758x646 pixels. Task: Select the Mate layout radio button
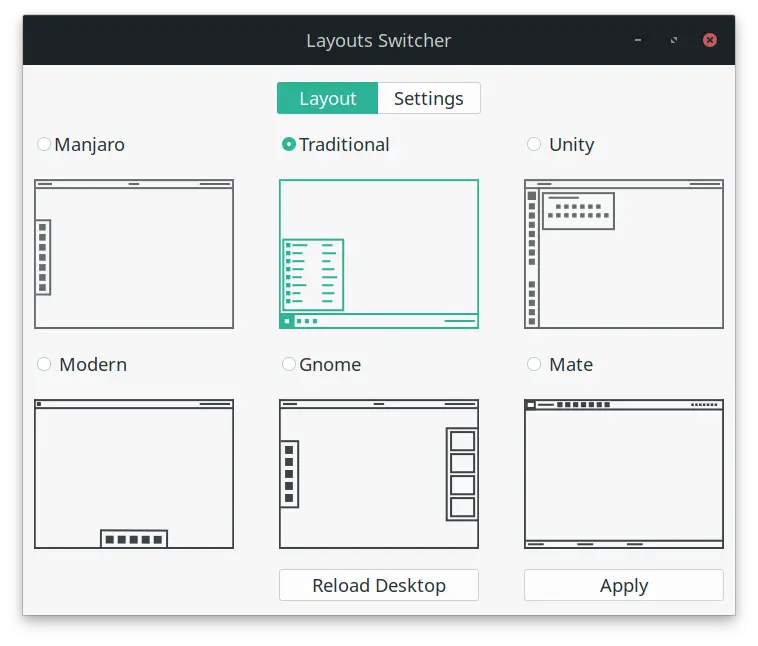534,364
